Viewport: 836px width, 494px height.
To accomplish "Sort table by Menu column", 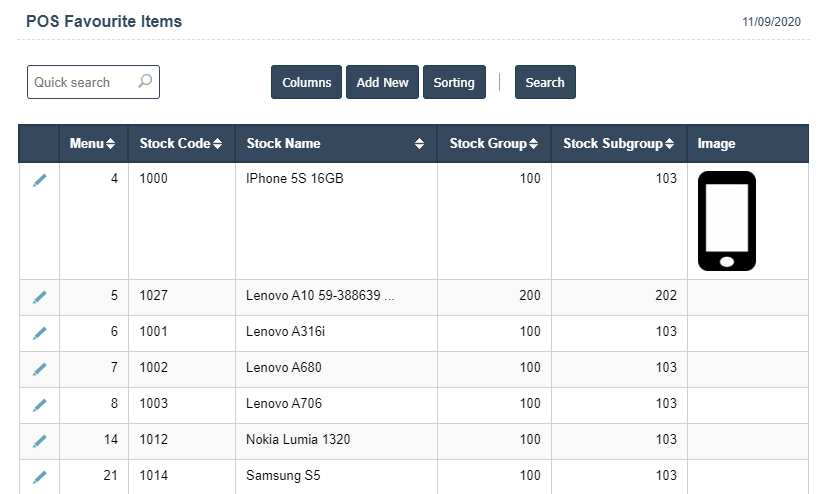I will [x=93, y=144].
